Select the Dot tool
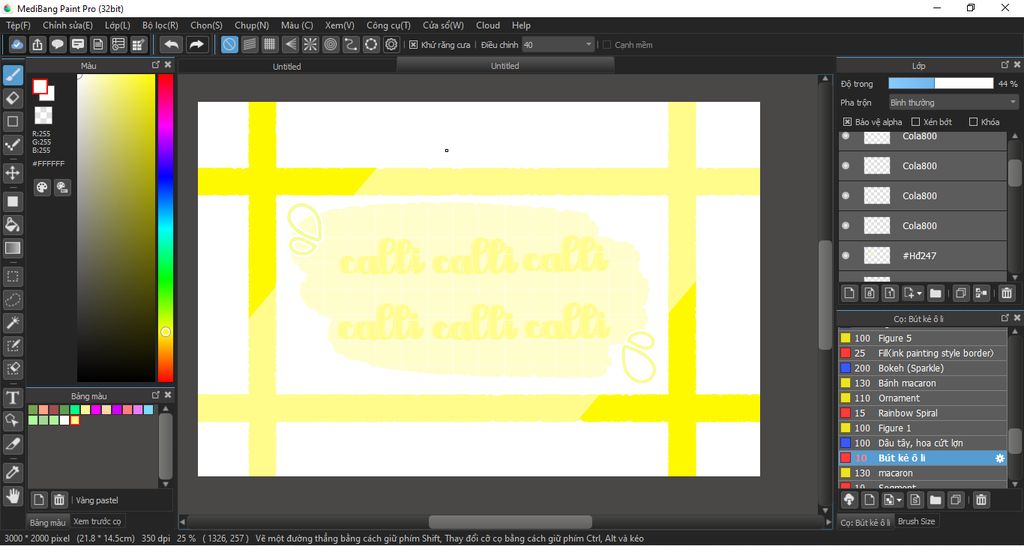The width and height of the screenshot is (1024, 546). 13,145
